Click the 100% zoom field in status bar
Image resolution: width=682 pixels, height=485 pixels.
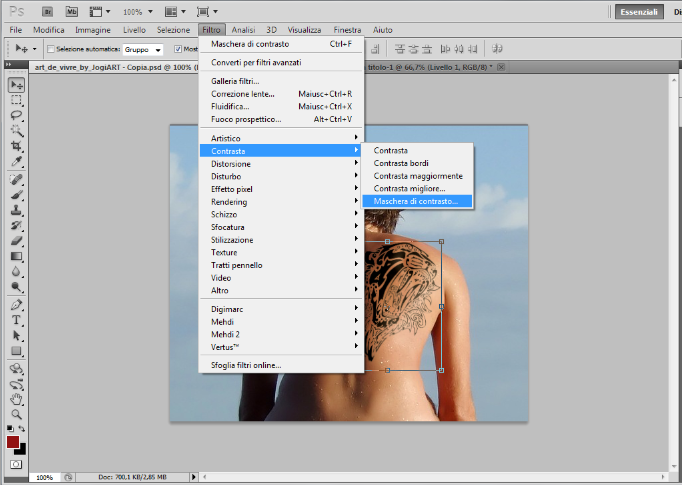[x=45, y=477]
